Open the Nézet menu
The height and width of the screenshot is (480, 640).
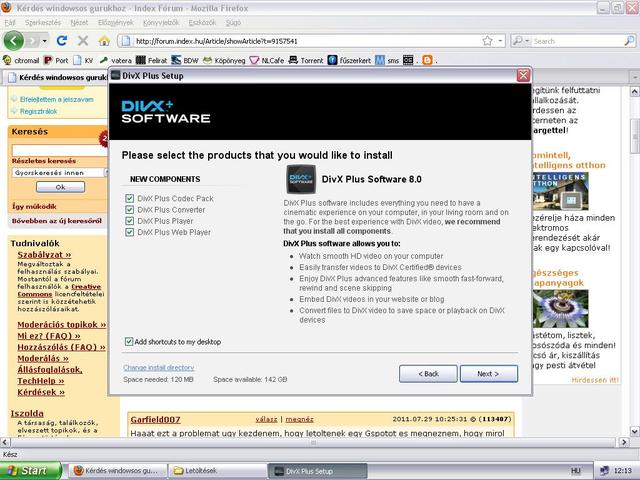click(79, 22)
